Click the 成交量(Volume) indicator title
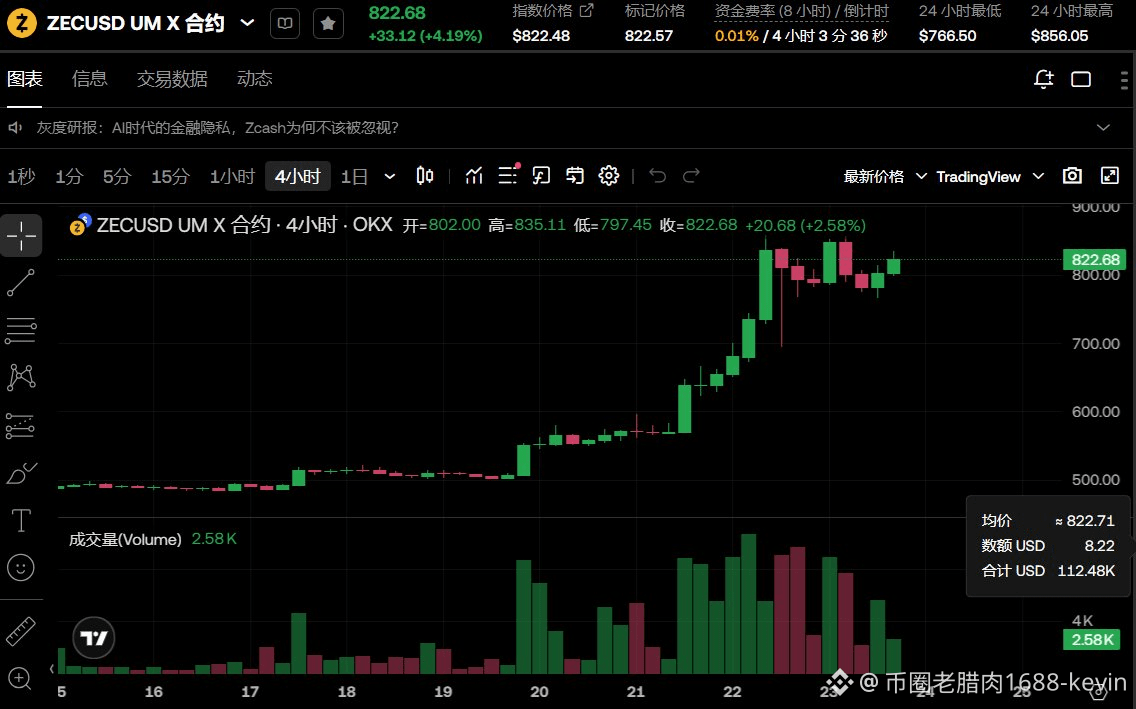The image size is (1136, 709). coord(125,540)
